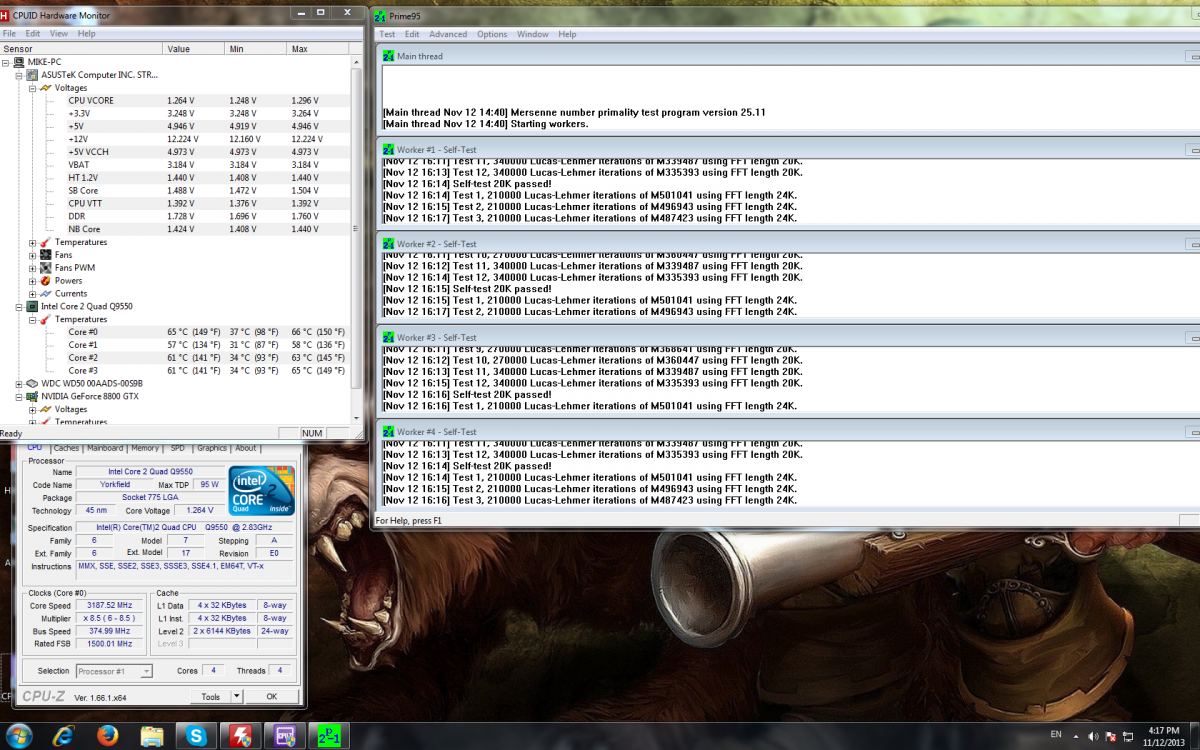Screen dimensions: 1200x750
Task: Switch to Prime95 via its taskbar button
Action: coord(328,736)
